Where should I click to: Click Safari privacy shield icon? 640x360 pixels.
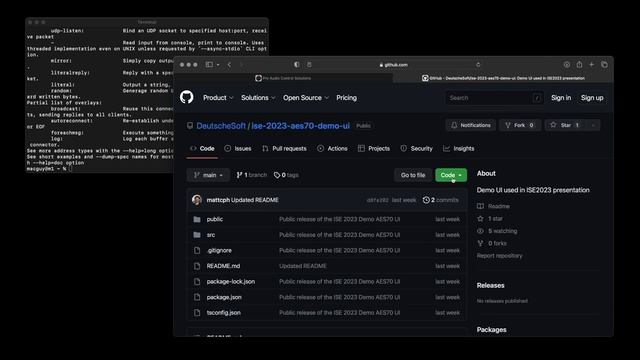pos(297,64)
